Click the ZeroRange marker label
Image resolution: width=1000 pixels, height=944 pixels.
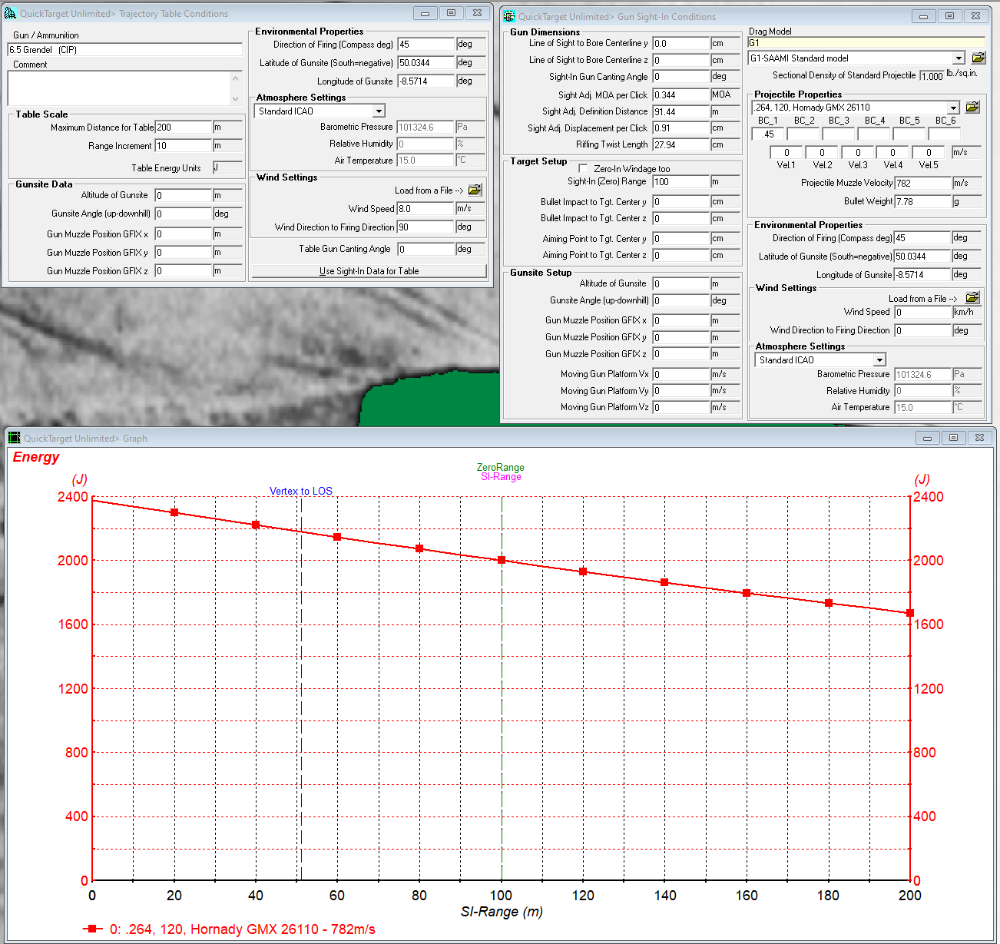pyautogui.click(x=501, y=467)
